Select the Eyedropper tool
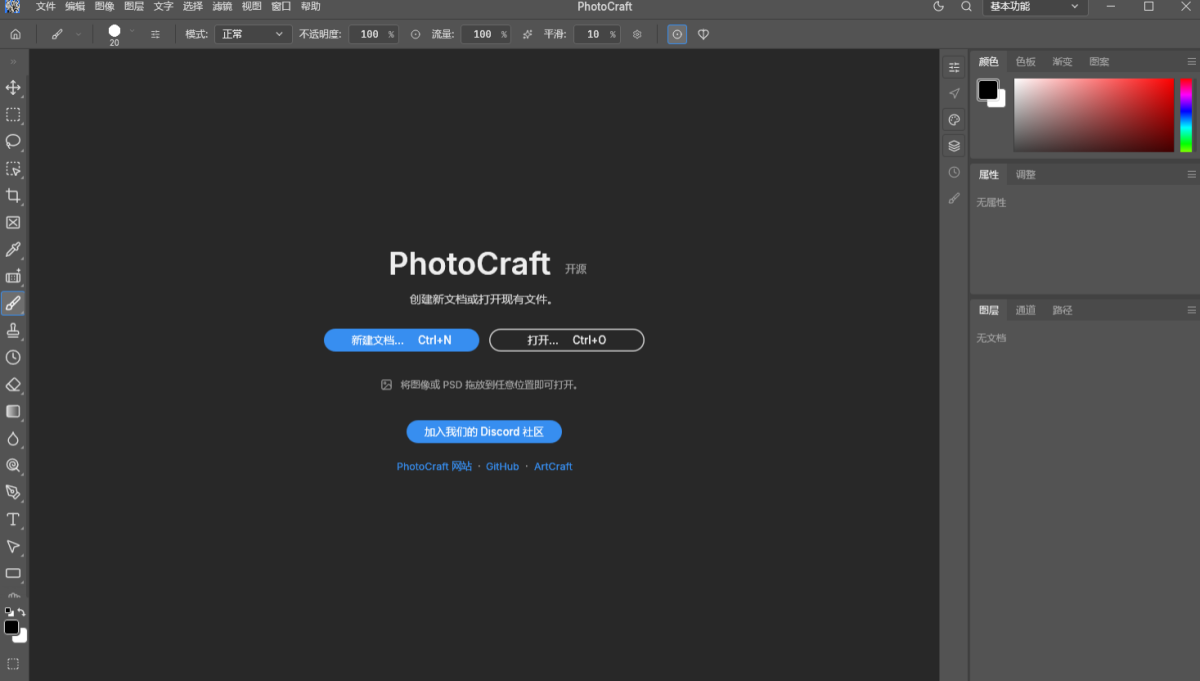 (13, 250)
